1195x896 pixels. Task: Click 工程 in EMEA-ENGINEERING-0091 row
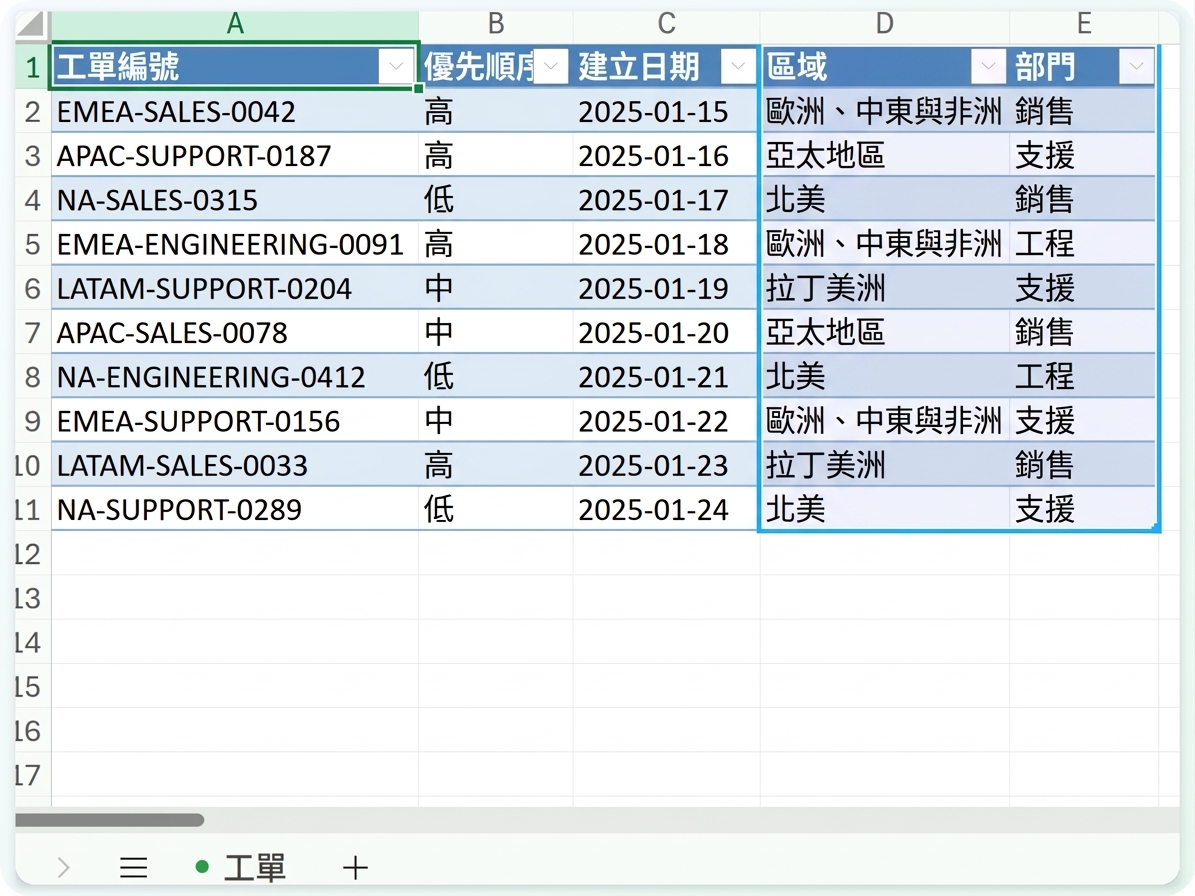[1083, 244]
